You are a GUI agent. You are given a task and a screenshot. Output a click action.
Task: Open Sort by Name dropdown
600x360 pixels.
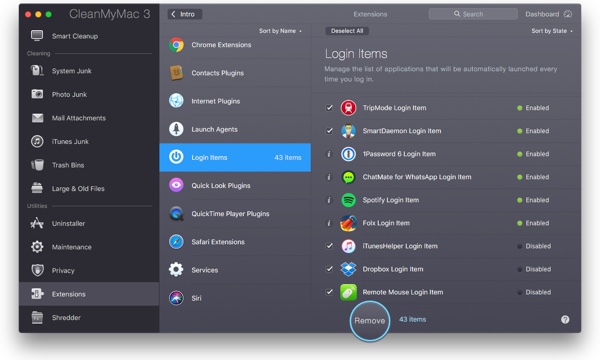click(x=280, y=31)
